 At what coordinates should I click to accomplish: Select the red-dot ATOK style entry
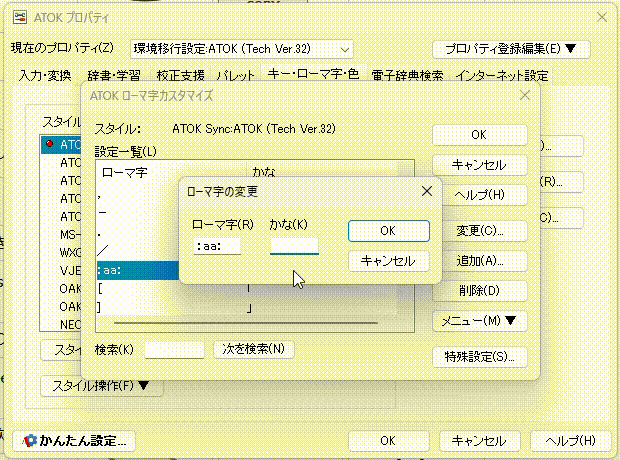coord(61,145)
